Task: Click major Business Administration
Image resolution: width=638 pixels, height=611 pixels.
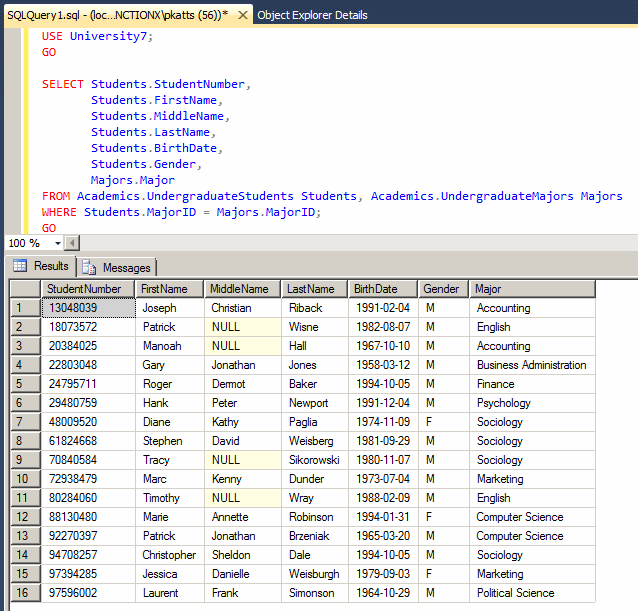Action: click(531, 365)
